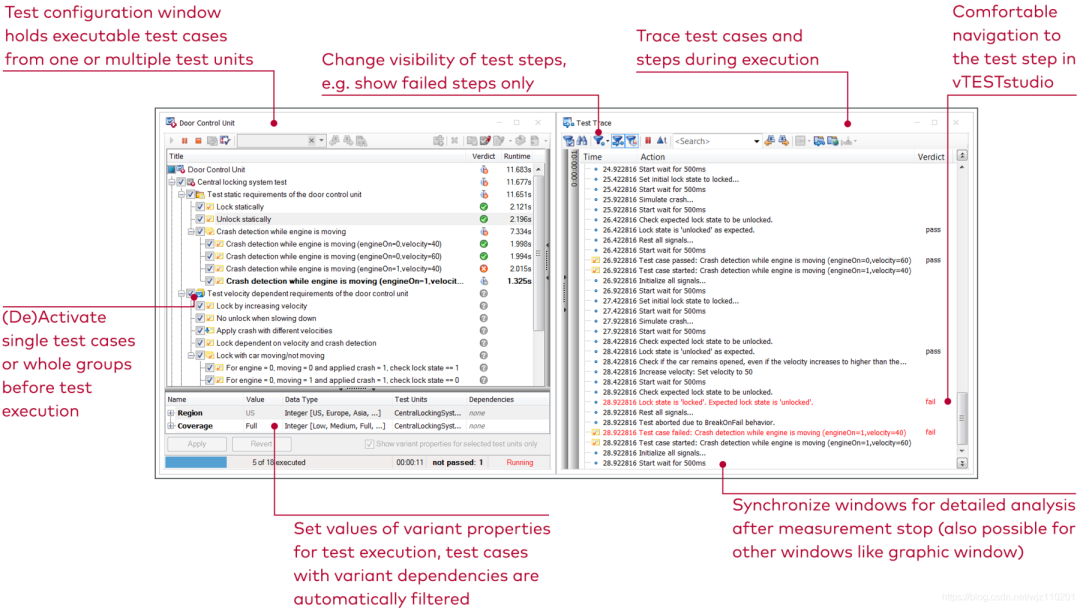Collapse Test velocity dependent requirements group
Viewport: 1080px width, 608px height.
tap(182, 293)
